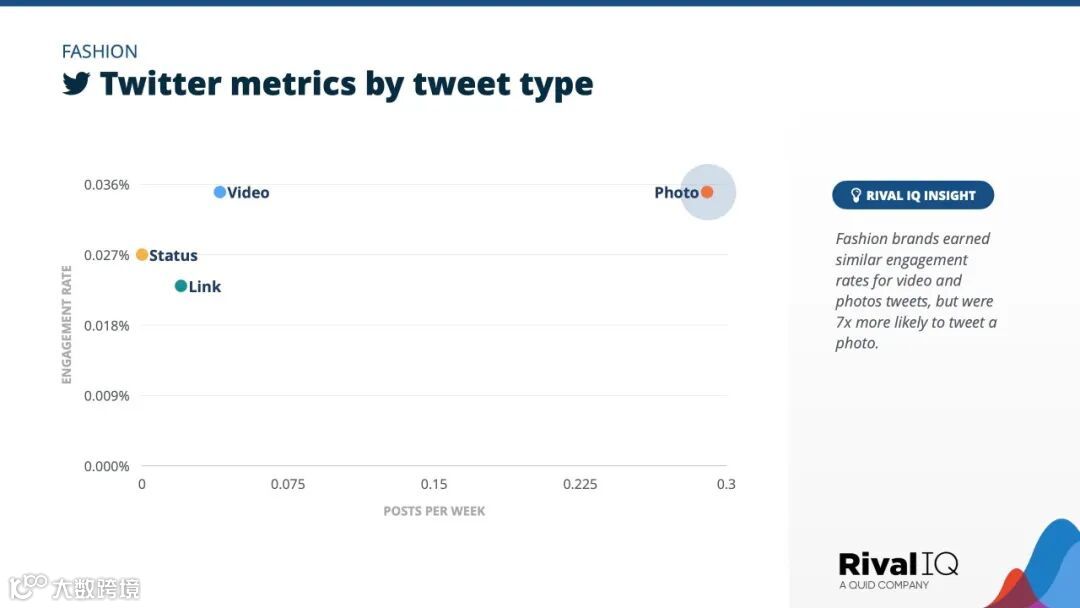Click the insight paragraph about fashion brands
The height and width of the screenshot is (608, 1080).
pyautogui.click(x=915, y=290)
